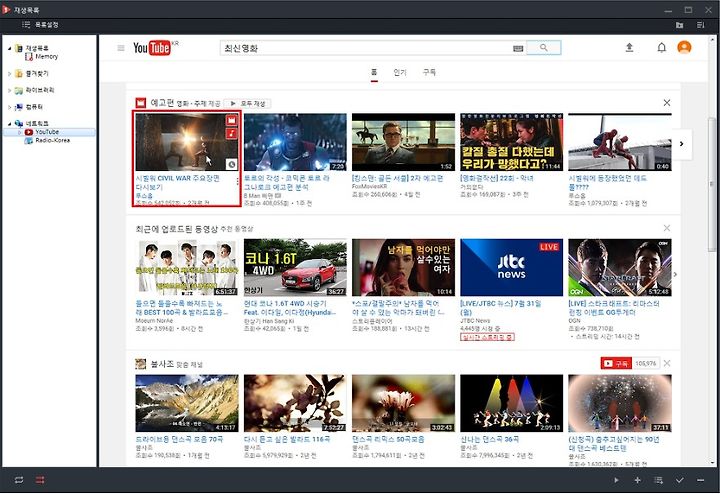
Task: Click the scrollbar up arrow
Action: (x=712, y=39)
